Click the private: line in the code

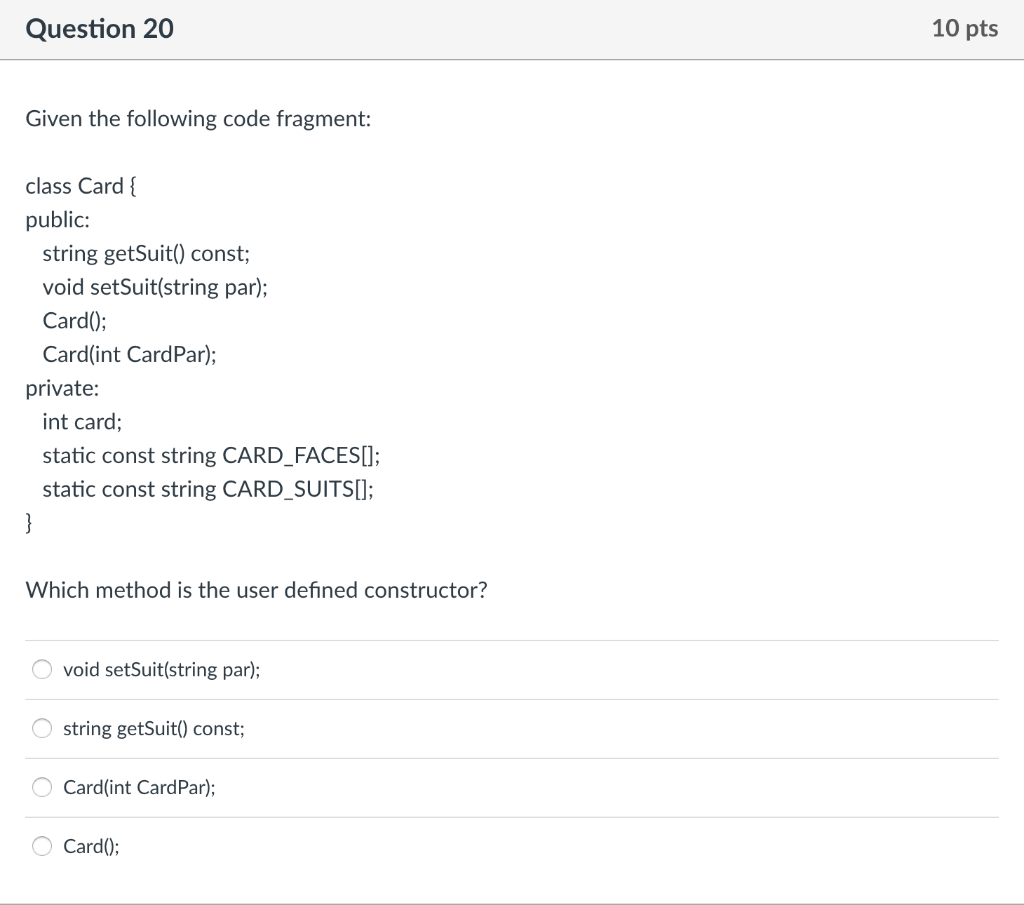click(62, 389)
